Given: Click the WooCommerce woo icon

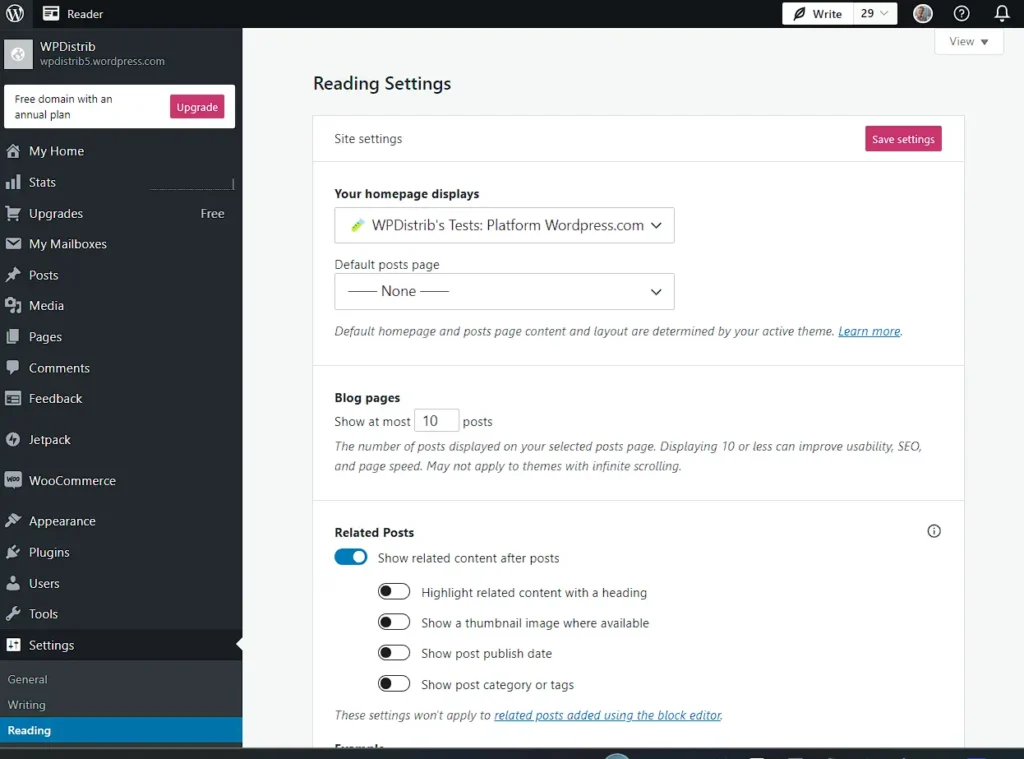Looking at the screenshot, I should [13, 480].
